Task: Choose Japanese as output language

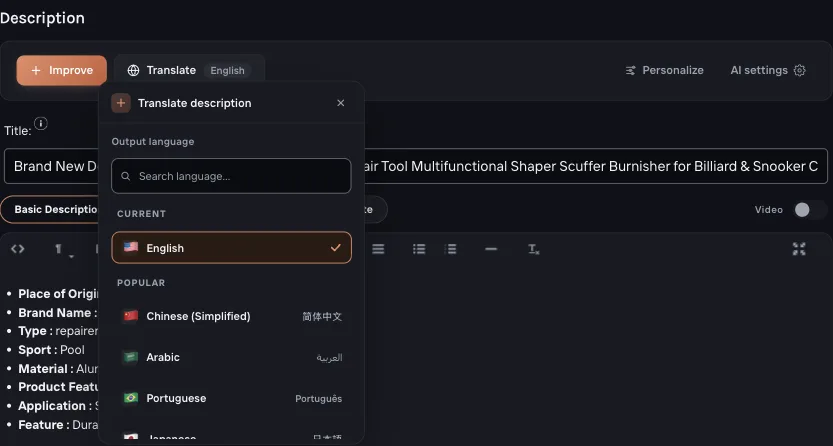Action: click(231, 438)
